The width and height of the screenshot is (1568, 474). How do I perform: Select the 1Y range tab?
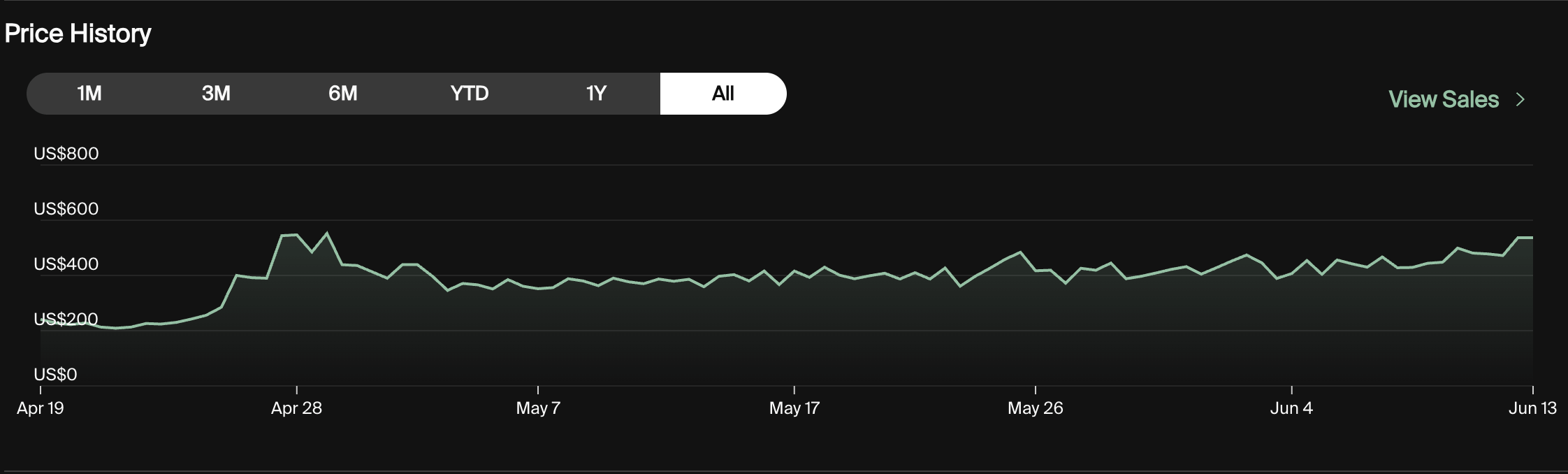tap(596, 94)
